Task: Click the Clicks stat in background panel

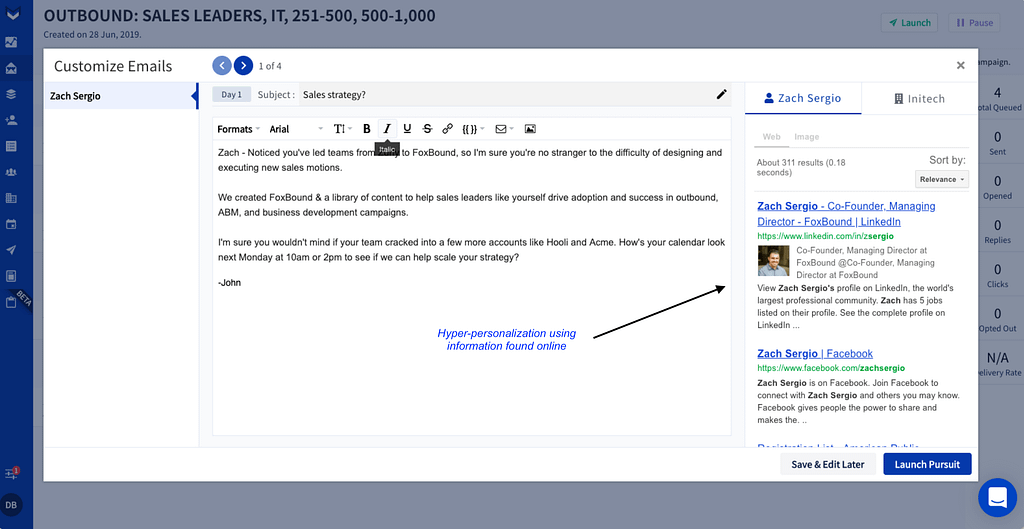Action: tap(997, 276)
